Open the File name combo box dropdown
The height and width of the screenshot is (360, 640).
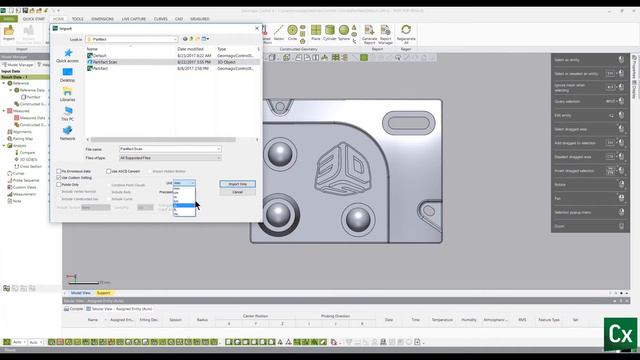coord(218,149)
